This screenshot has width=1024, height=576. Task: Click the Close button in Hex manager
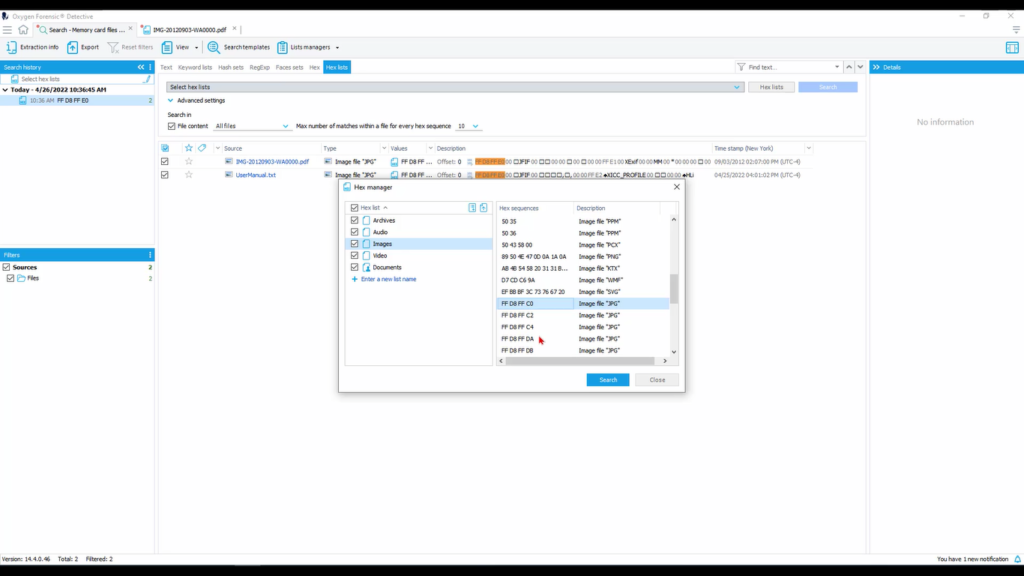point(657,379)
